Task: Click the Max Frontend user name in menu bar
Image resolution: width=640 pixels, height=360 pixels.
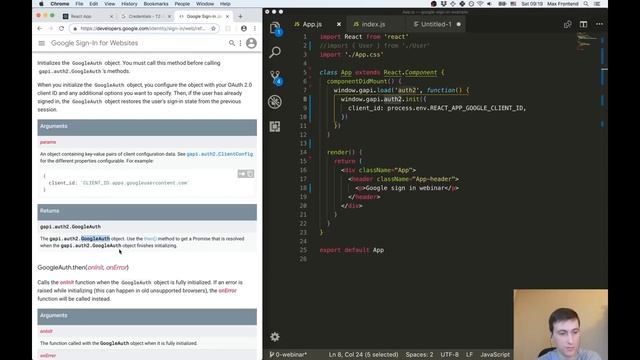Action: (x=563, y=4)
